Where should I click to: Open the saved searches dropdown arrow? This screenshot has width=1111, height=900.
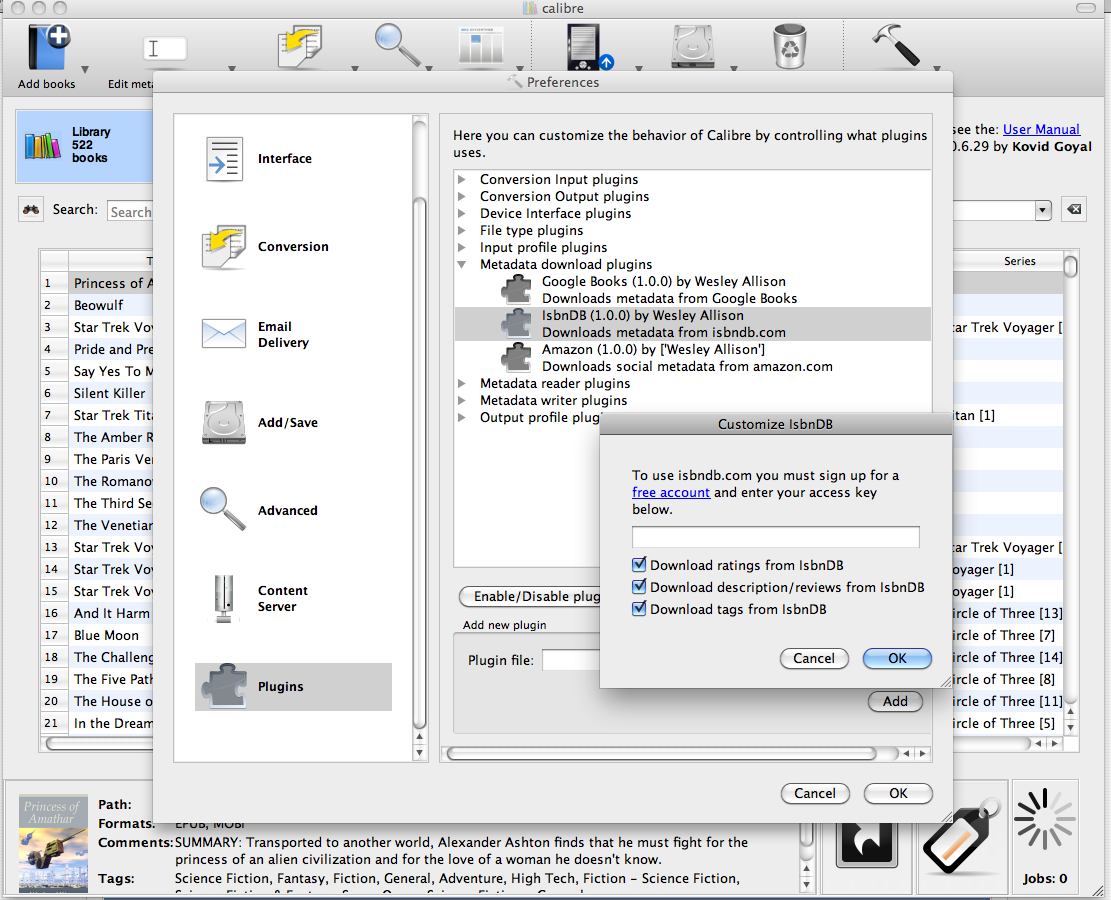point(1042,210)
